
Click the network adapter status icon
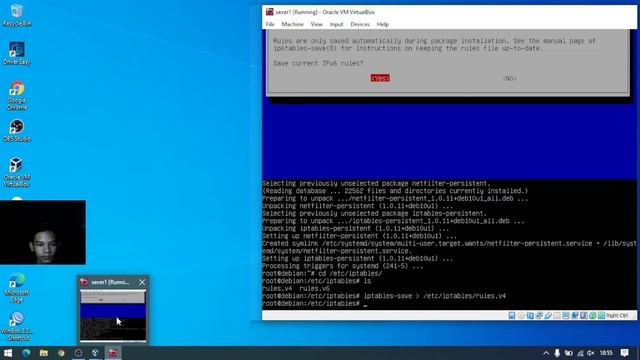(539, 316)
